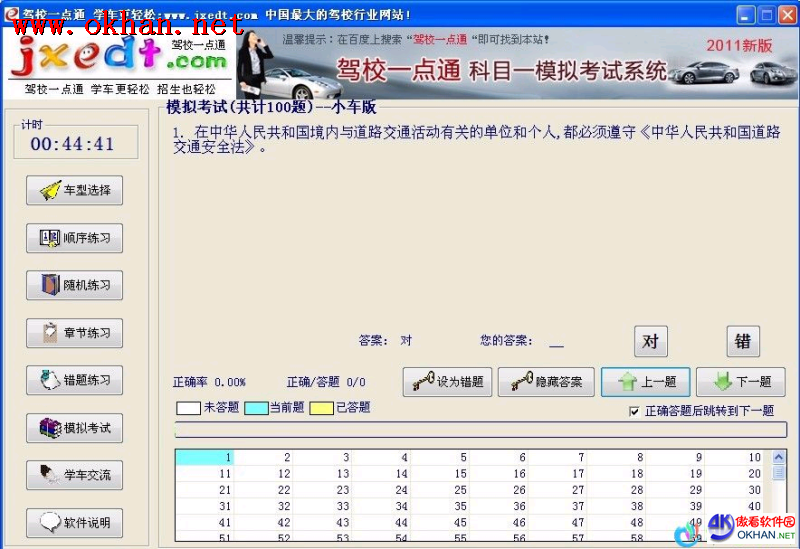Start 模拟考试 mock exam
Image resolution: width=800 pixels, height=549 pixels.
click(74, 428)
